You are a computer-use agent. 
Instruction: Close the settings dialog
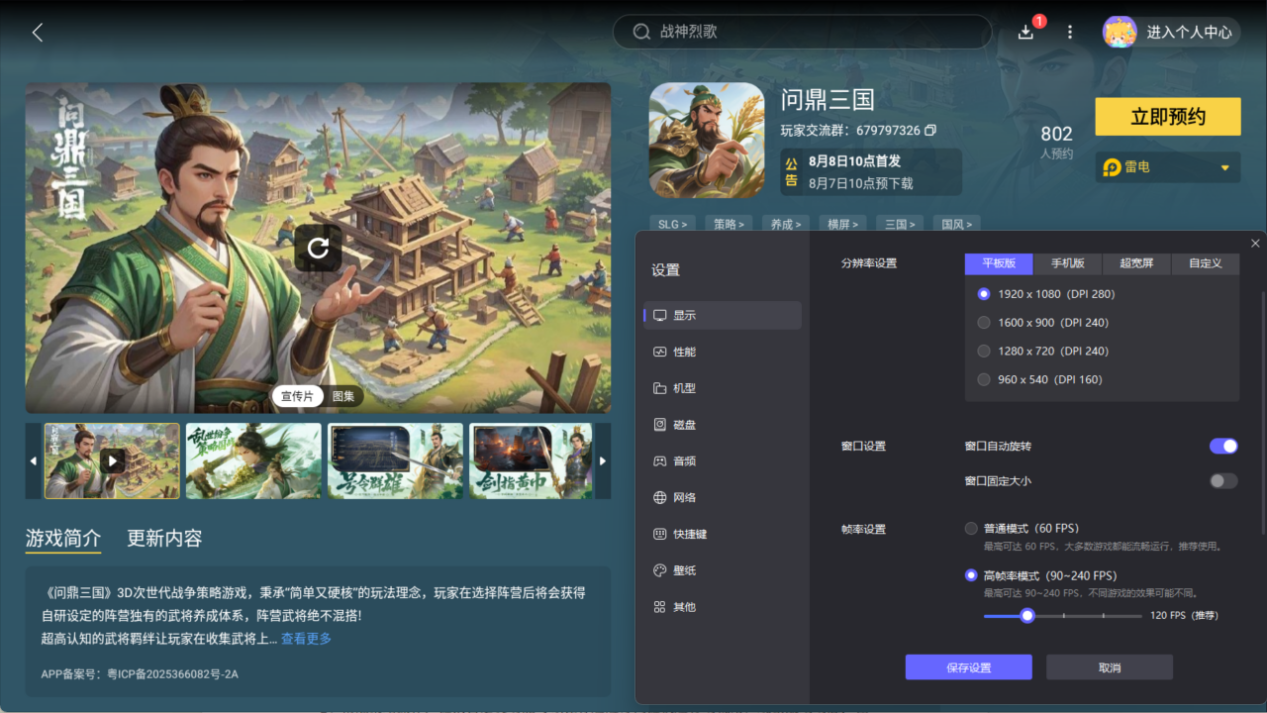click(1255, 243)
